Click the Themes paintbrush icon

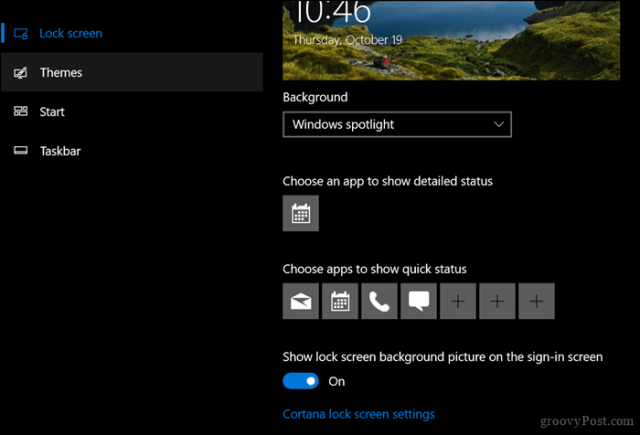(x=21, y=73)
